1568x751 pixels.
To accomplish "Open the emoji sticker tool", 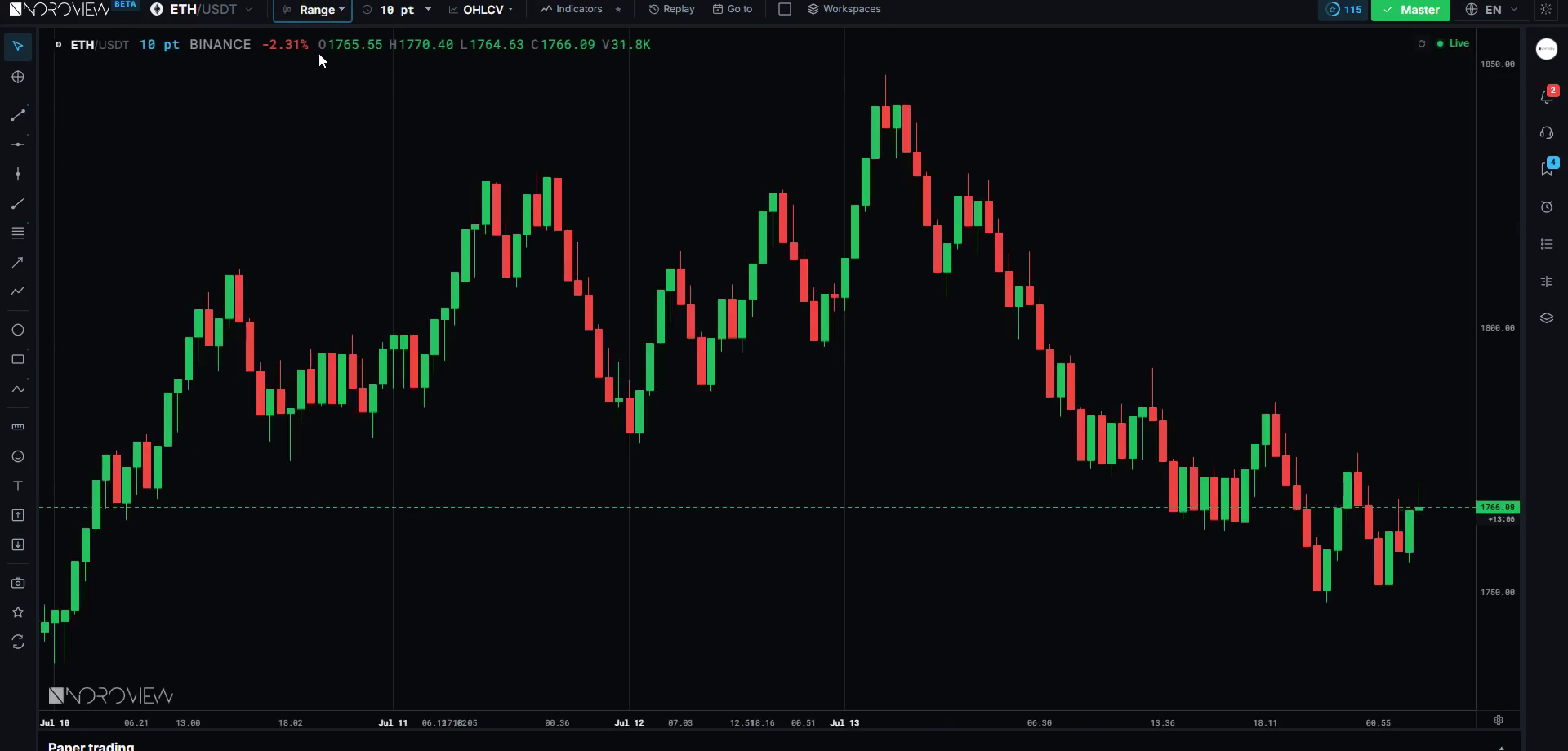I will [x=18, y=456].
